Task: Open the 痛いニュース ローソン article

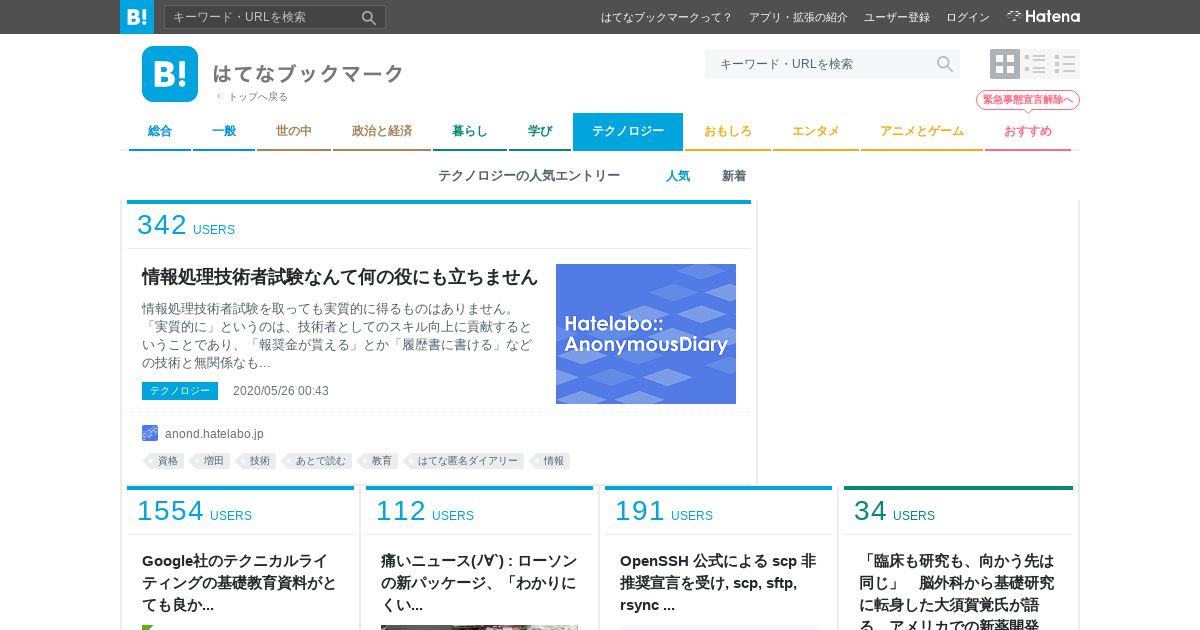Action: [x=479, y=583]
